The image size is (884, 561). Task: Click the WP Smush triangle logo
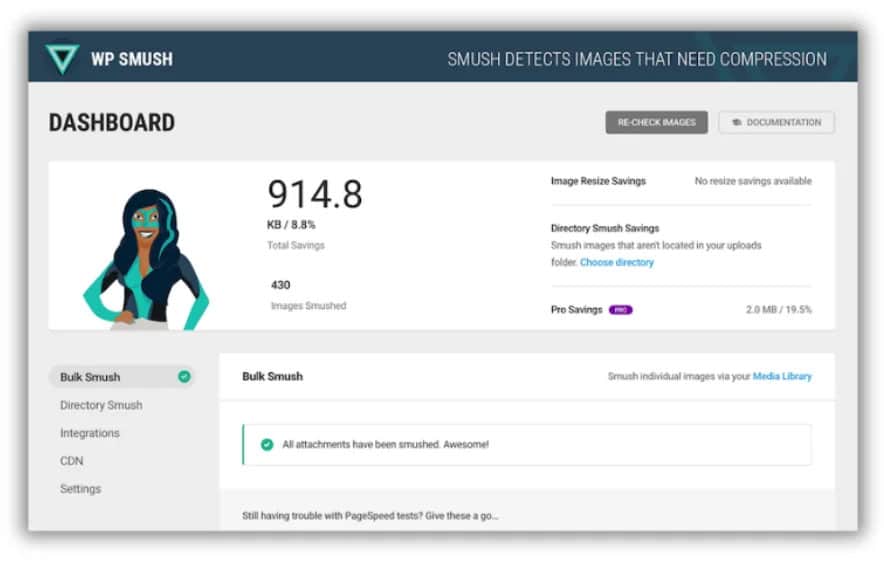pyautogui.click(x=62, y=59)
